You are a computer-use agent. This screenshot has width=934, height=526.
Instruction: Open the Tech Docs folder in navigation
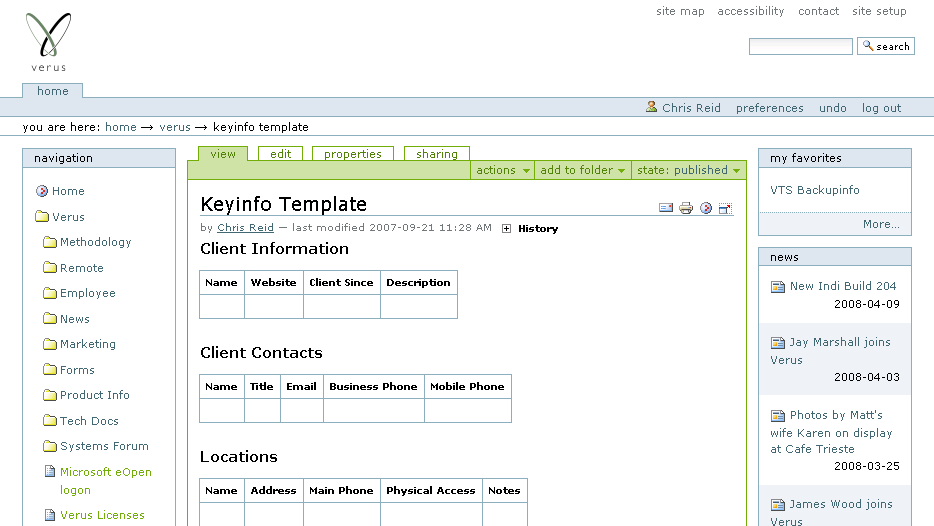tap(89, 421)
